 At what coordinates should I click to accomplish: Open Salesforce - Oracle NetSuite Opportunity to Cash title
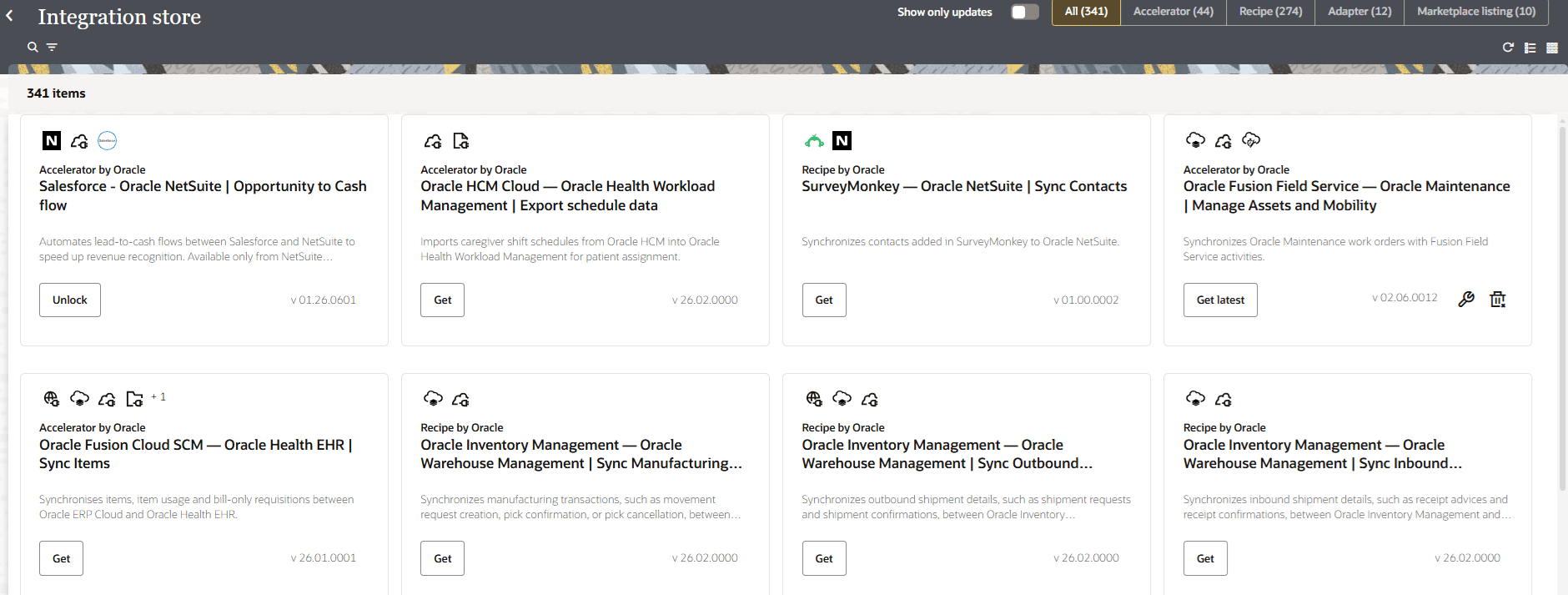pyautogui.click(x=203, y=195)
